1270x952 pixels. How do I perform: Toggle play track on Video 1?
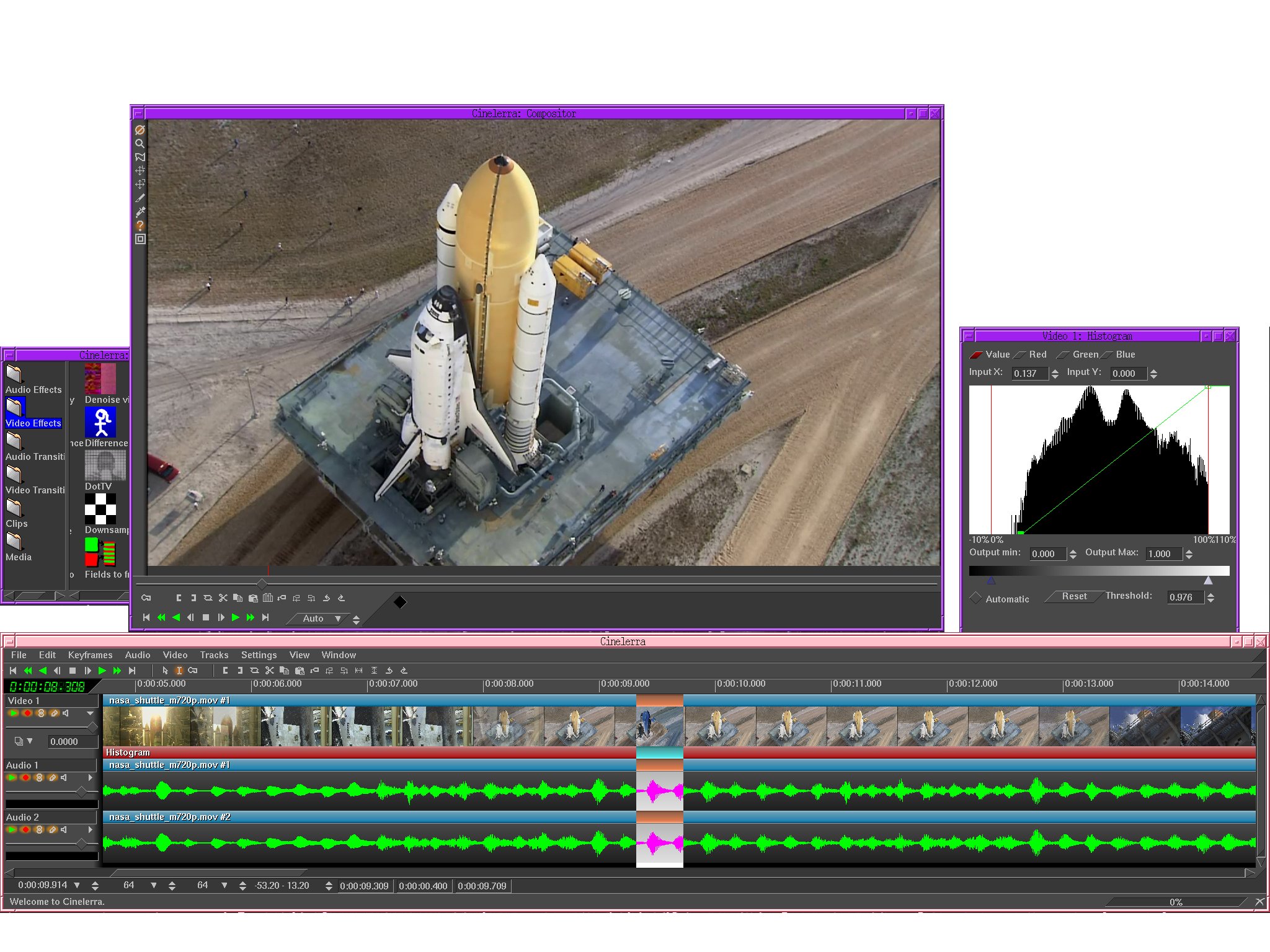point(13,713)
